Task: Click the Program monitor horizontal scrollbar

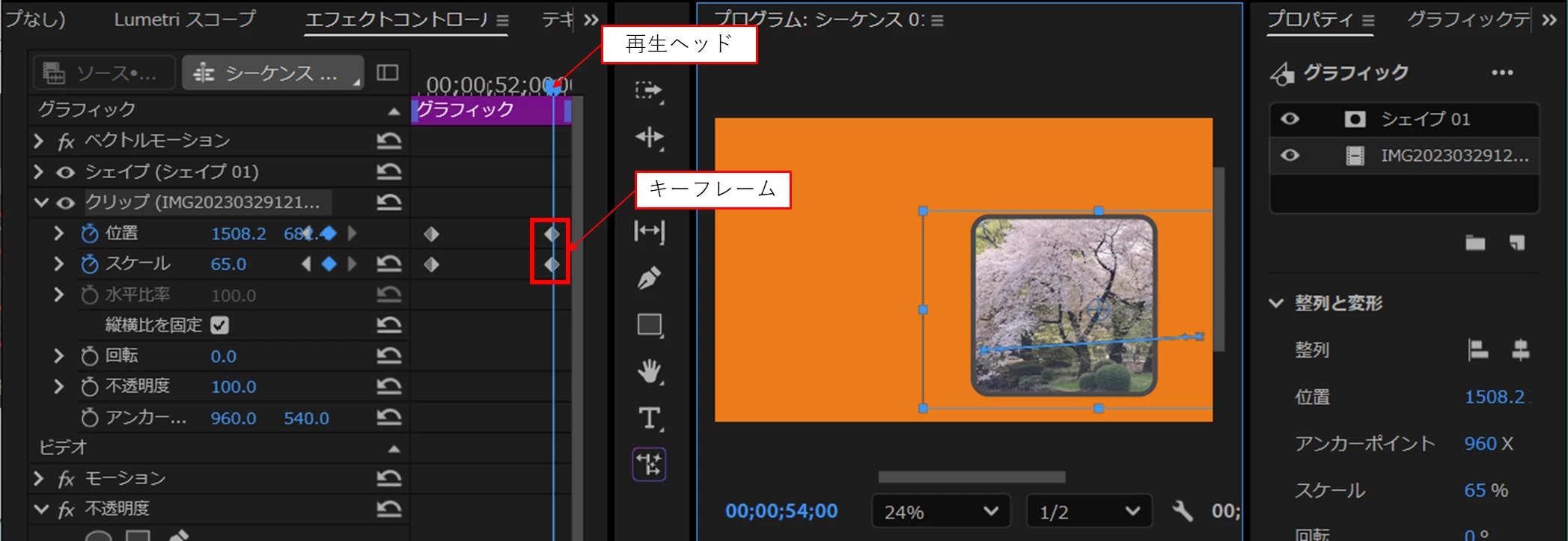Action: click(x=971, y=477)
